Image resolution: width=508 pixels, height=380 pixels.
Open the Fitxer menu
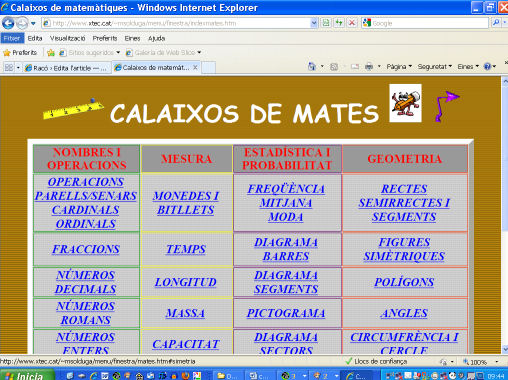point(12,38)
